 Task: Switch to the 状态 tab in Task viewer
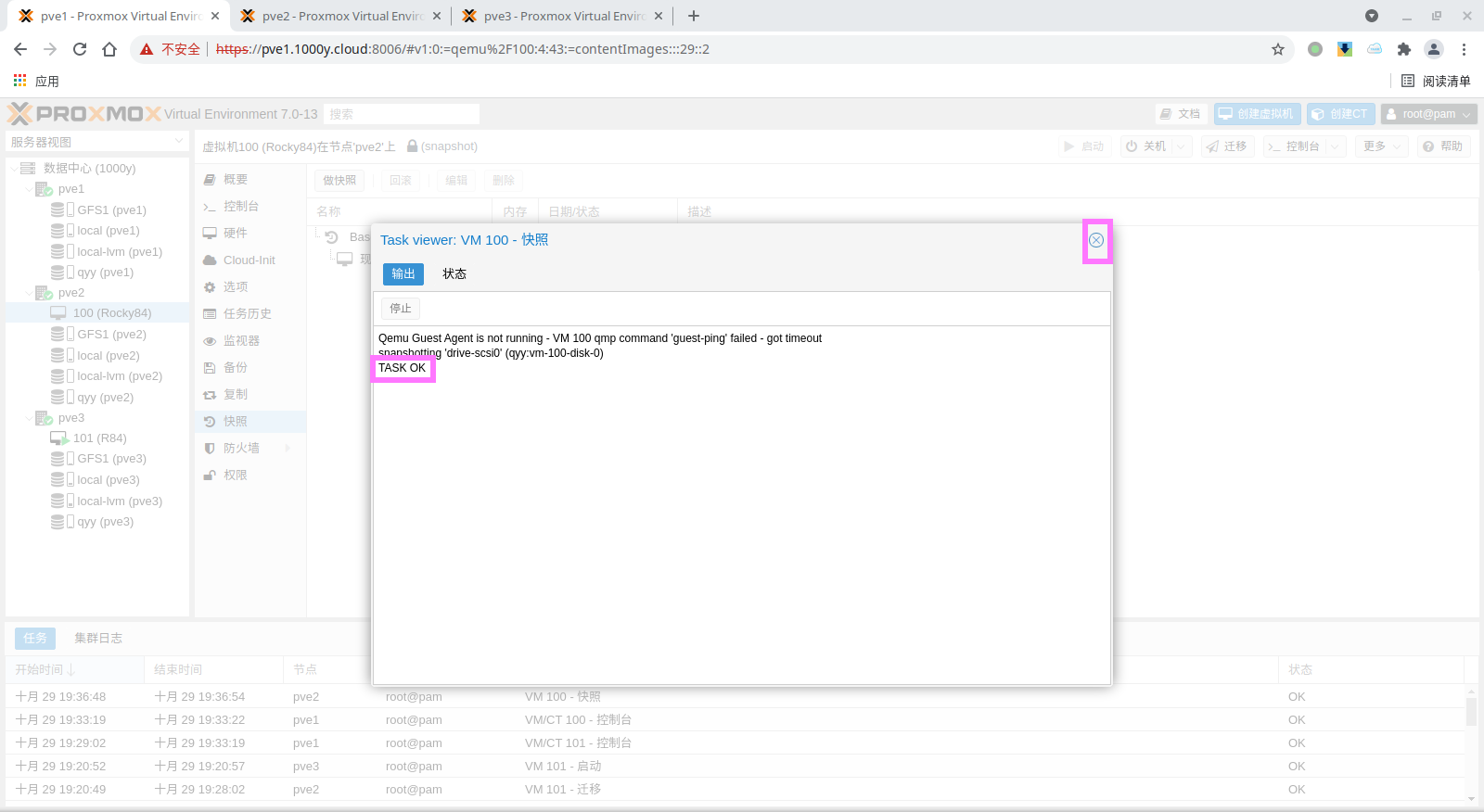click(x=454, y=274)
